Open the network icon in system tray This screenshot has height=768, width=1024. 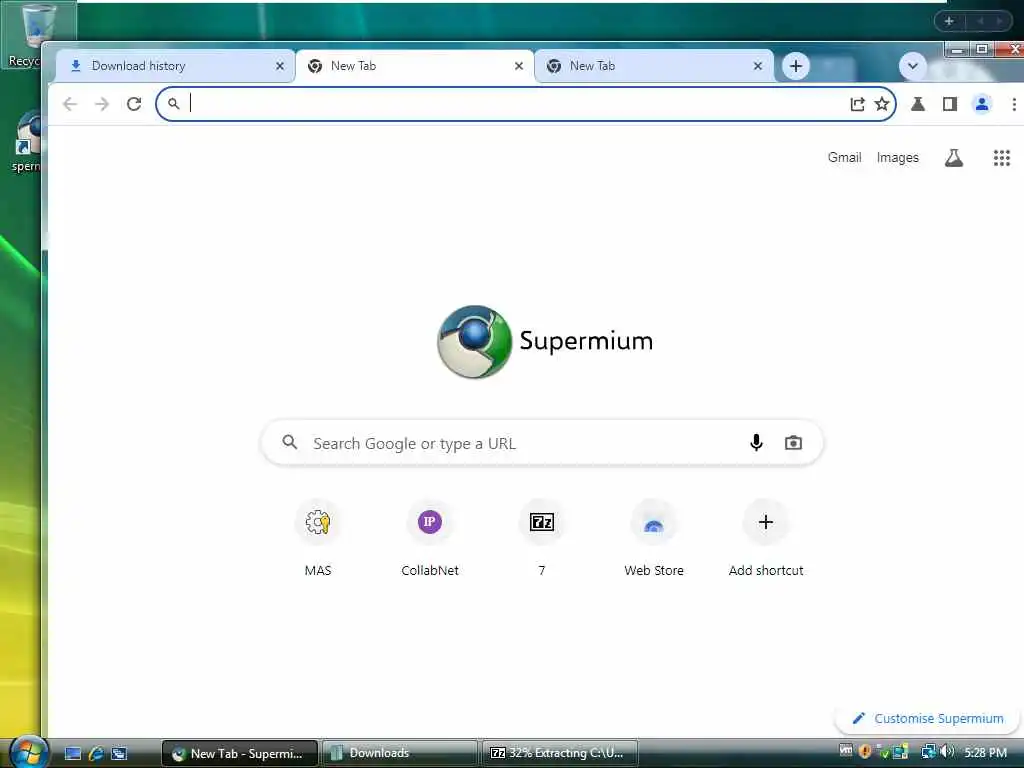click(x=928, y=752)
